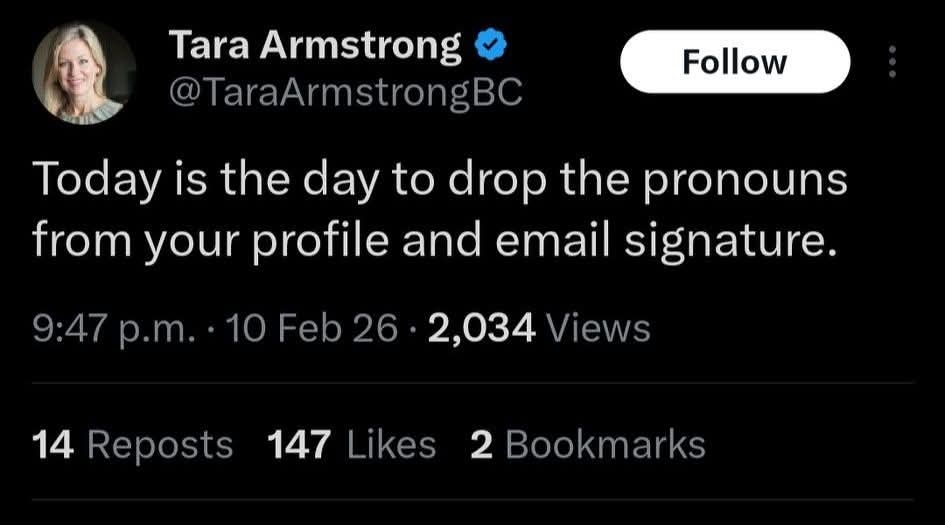View the 2,034 view count number
The width and height of the screenshot is (945, 525).
click(x=481, y=328)
